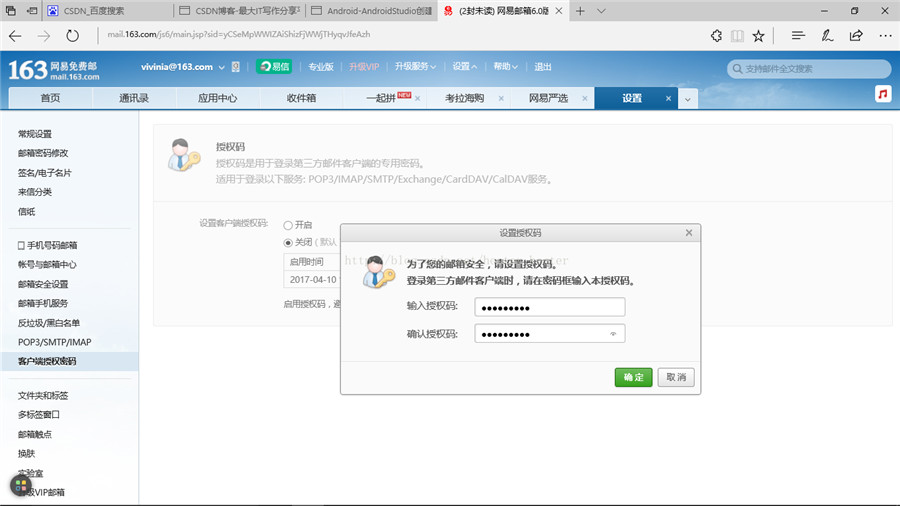Click the browser forward arrow
900x506 pixels.
pyautogui.click(x=44, y=36)
